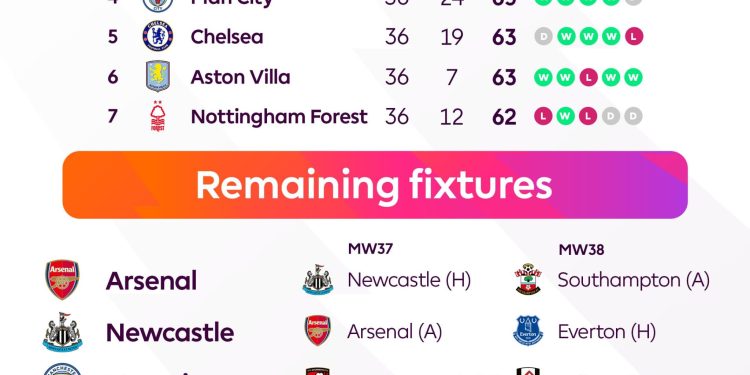Click the Southampton crest under MW38
This screenshot has height=375, width=750.
click(x=528, y=279)
